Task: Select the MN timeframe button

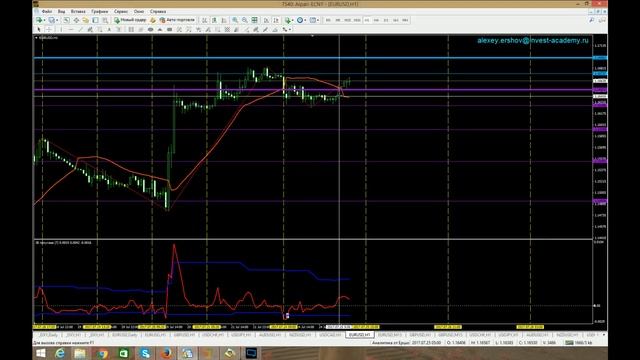Action: (x=405, y=20)
